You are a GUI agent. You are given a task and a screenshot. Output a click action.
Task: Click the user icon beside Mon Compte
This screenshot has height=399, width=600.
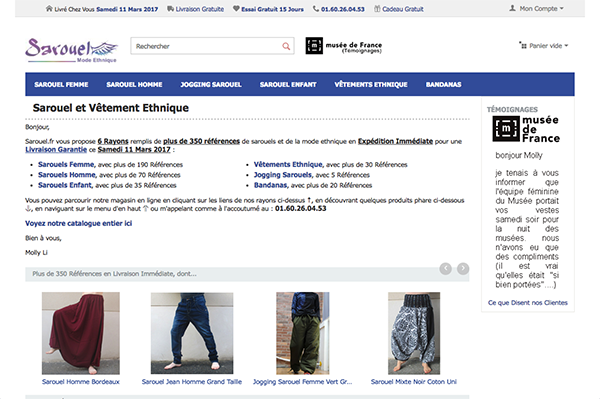pos(512,8)
